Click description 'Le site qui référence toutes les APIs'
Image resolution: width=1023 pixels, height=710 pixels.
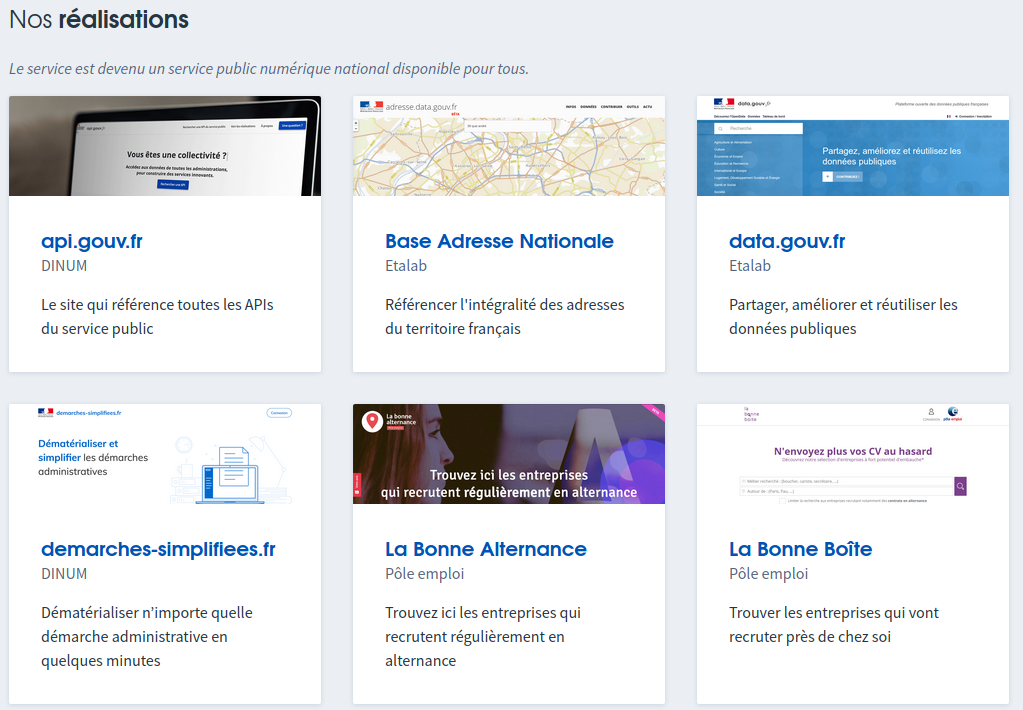[157, 316]
